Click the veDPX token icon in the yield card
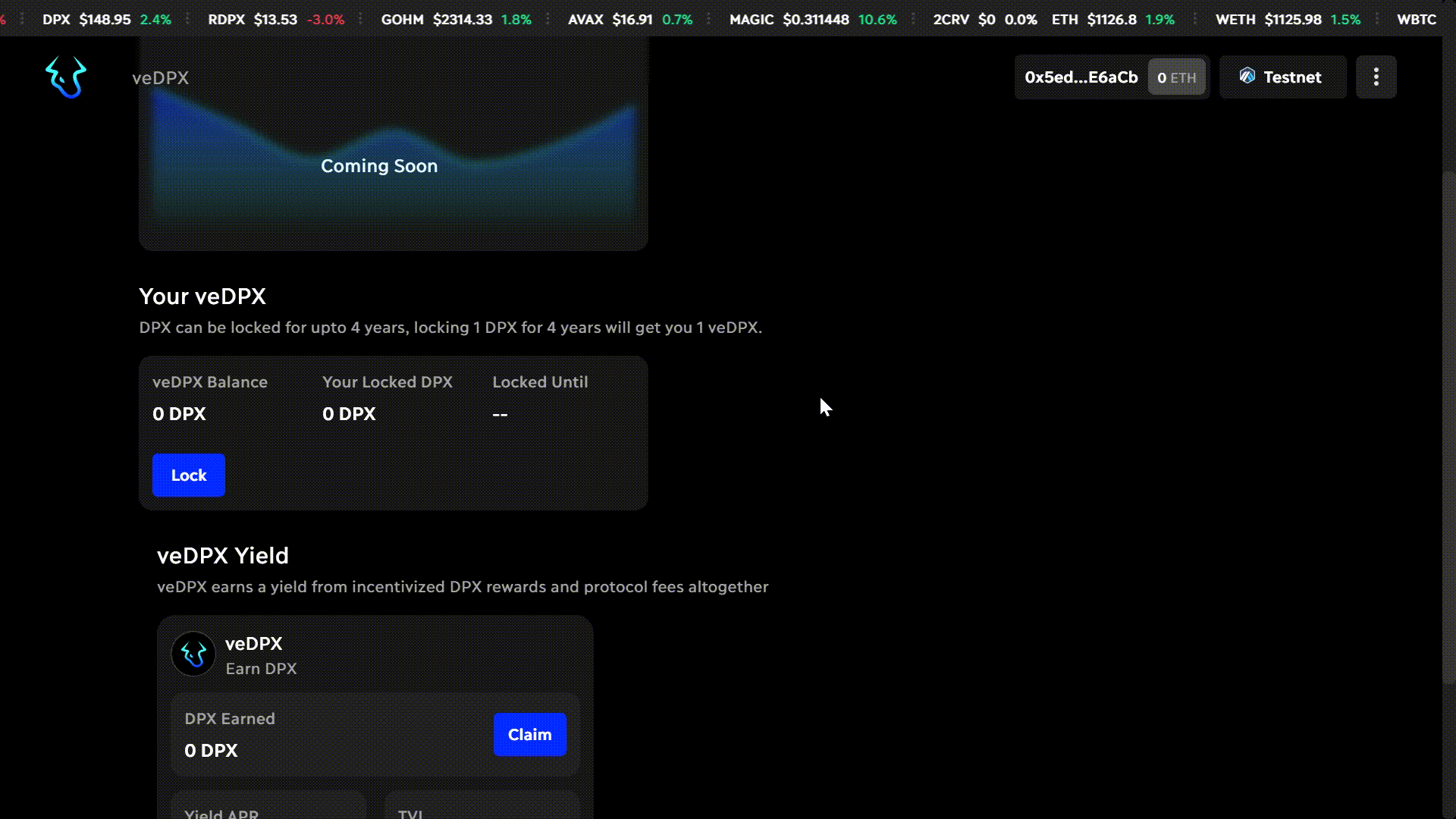The height and width of the screenshot is (819, 1456). (193, 654)
